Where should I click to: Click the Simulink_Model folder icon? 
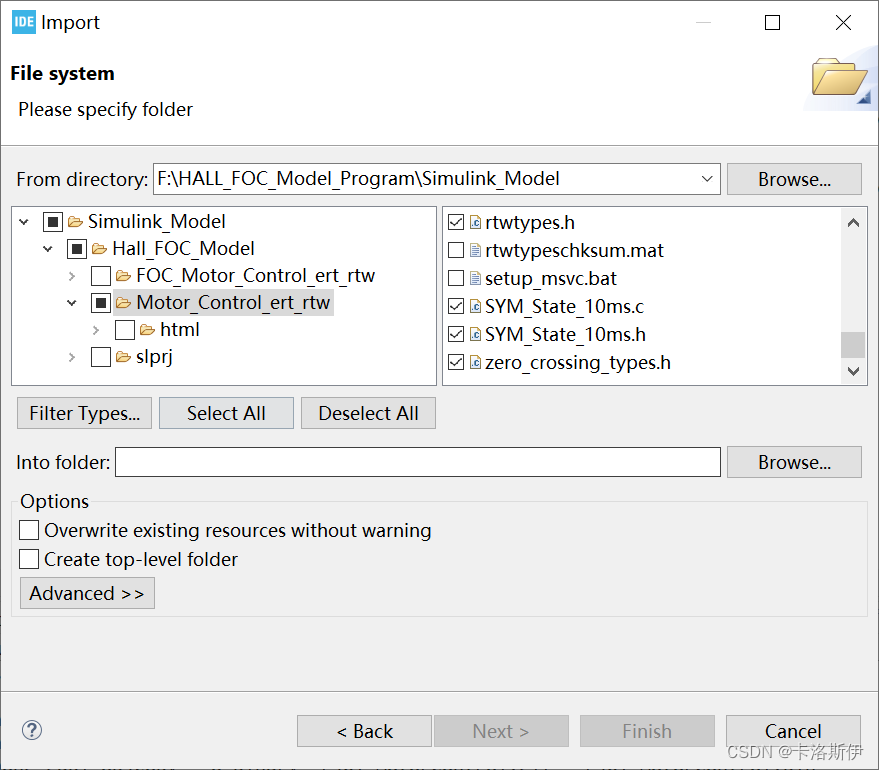76,222
